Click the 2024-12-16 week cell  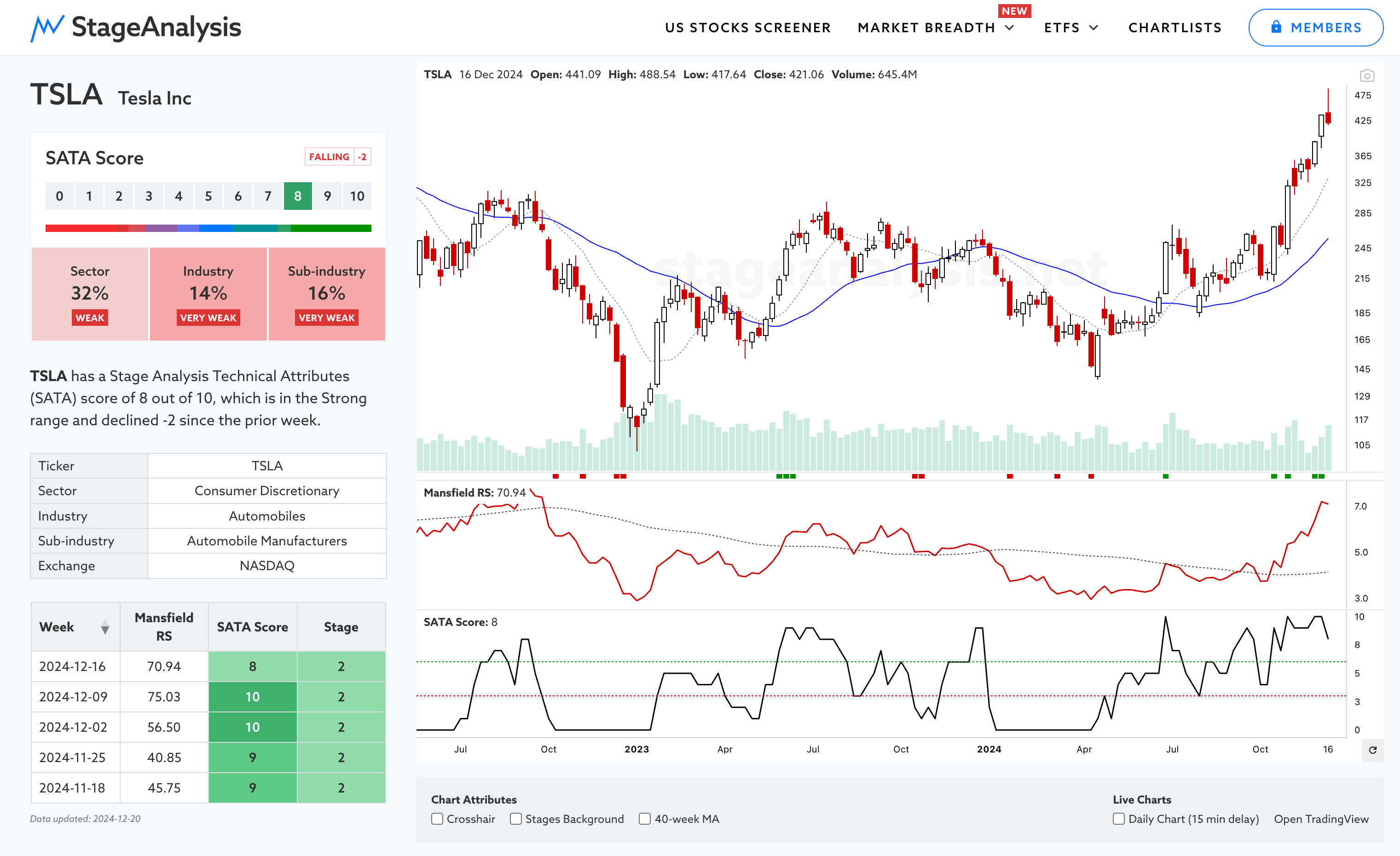pos(75,666)
